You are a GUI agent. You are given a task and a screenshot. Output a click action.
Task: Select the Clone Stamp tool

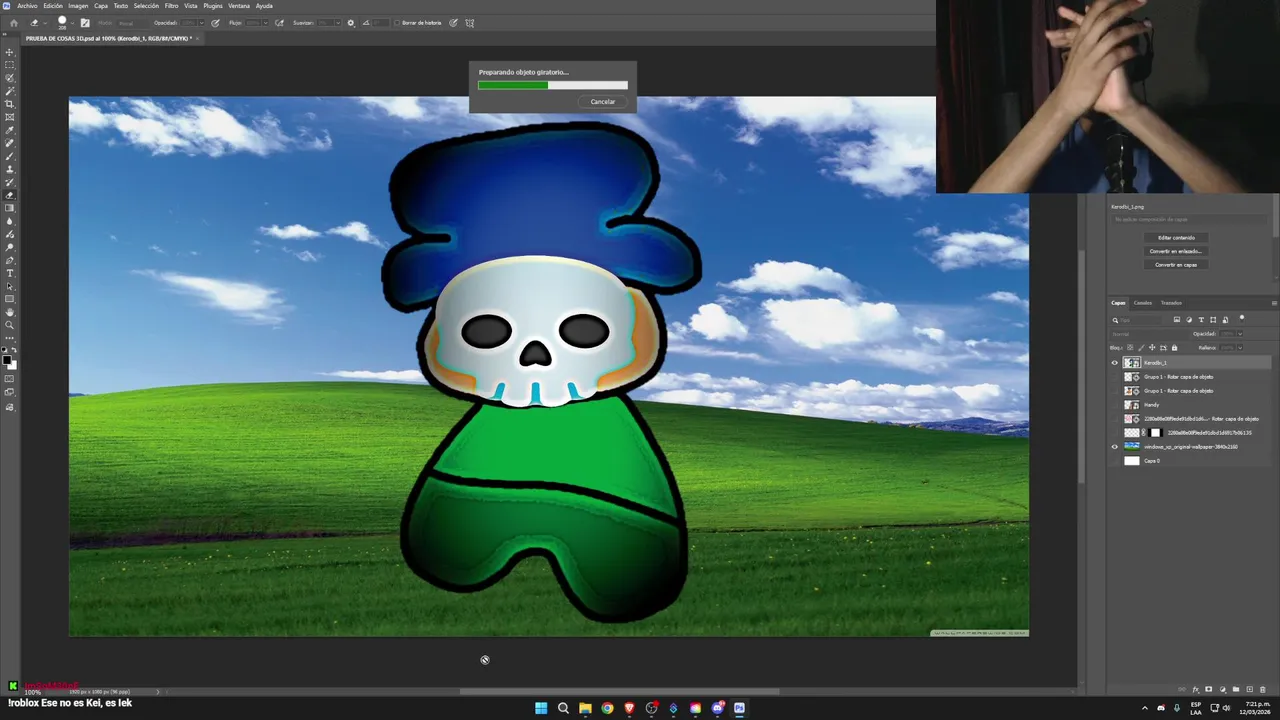[x=10, y=169]
